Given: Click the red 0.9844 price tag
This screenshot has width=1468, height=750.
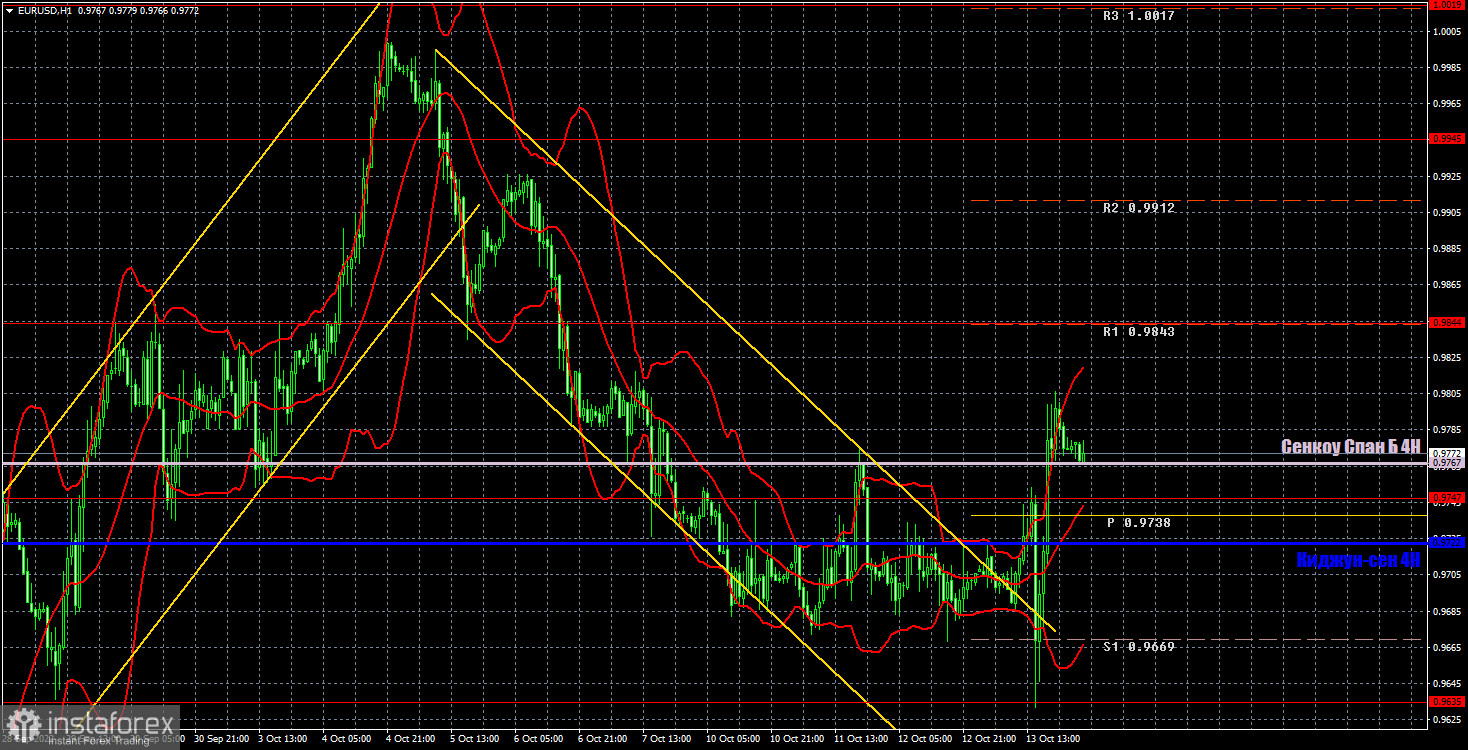Looking at the screenshot, I should (x=1448, y=322).
